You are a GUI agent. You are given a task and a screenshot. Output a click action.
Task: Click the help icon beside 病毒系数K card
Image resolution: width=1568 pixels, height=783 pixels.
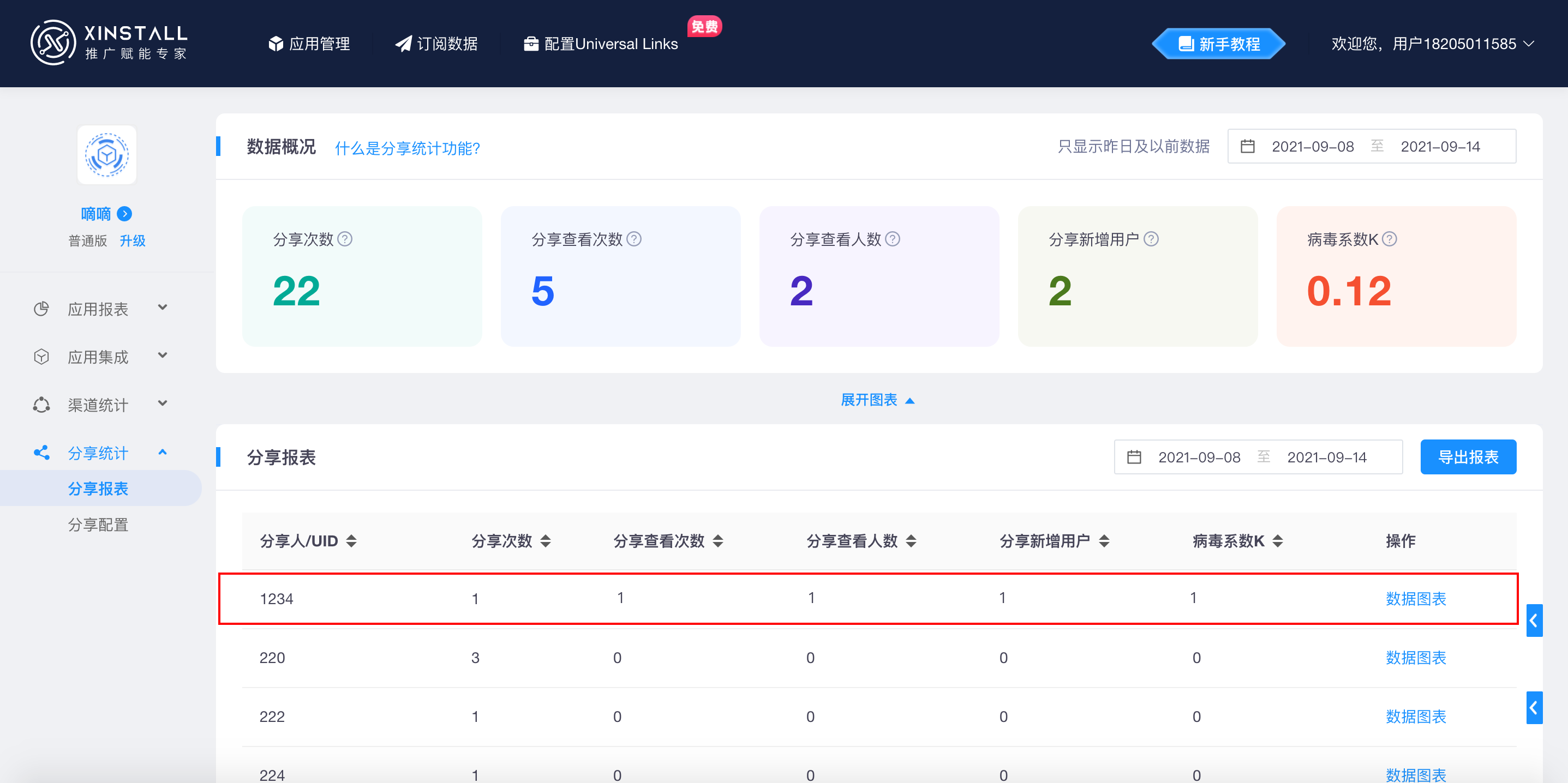[x=1389, y=239]
